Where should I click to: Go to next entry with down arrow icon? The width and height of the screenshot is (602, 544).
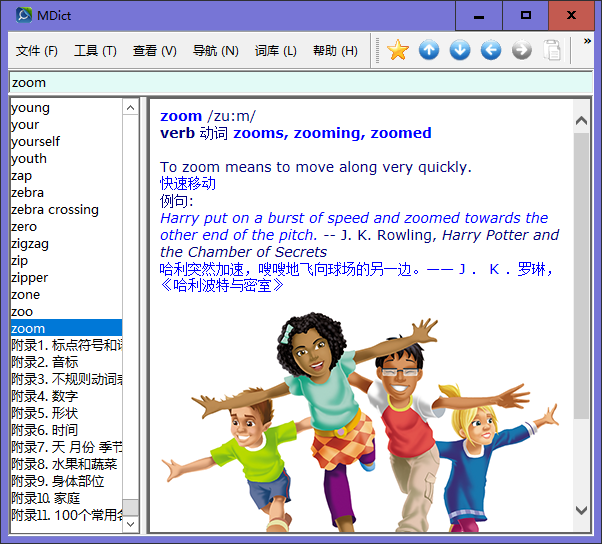pyautogui.click(x=460, y=50)
